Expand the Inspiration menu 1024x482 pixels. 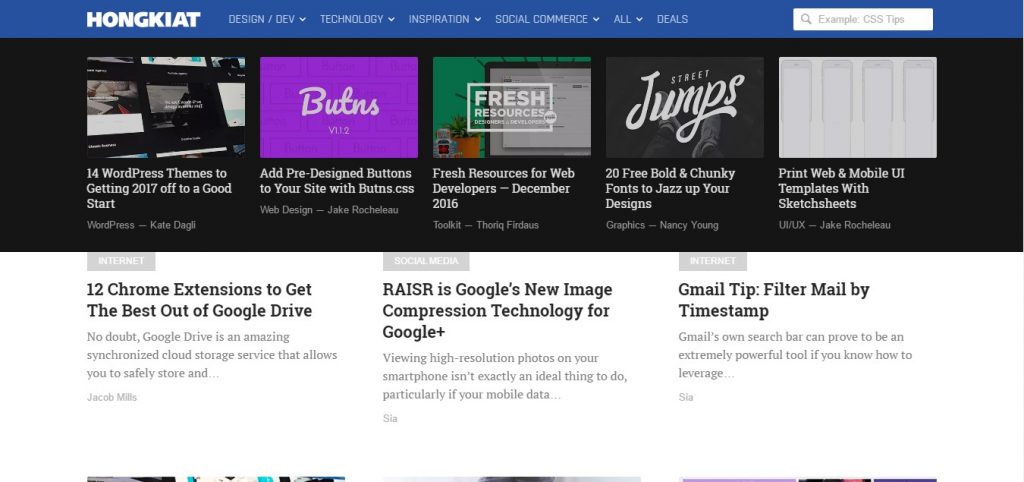click(x=445, y=19)
